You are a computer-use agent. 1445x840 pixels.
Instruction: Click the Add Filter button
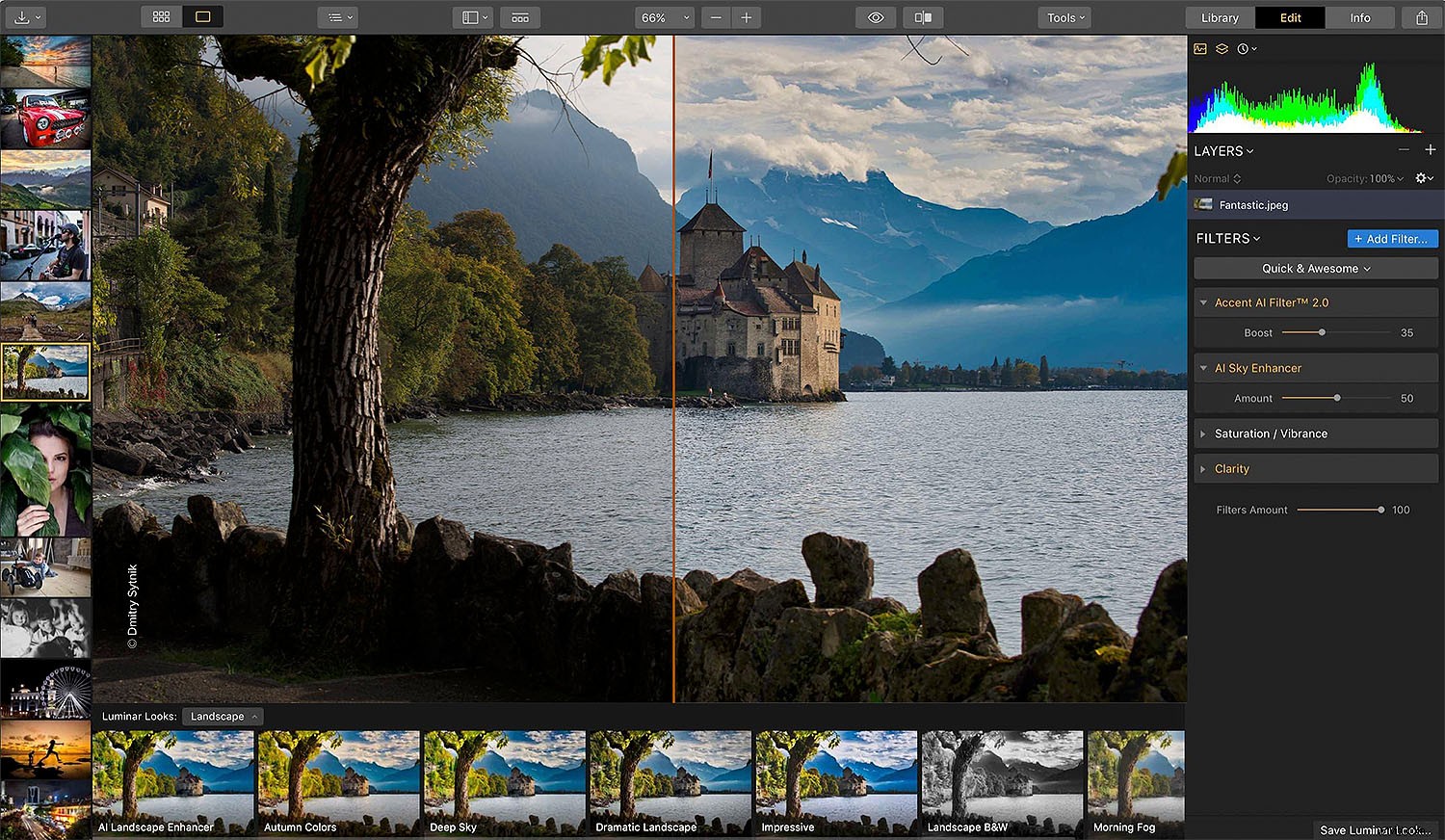tap(1392, 238)
